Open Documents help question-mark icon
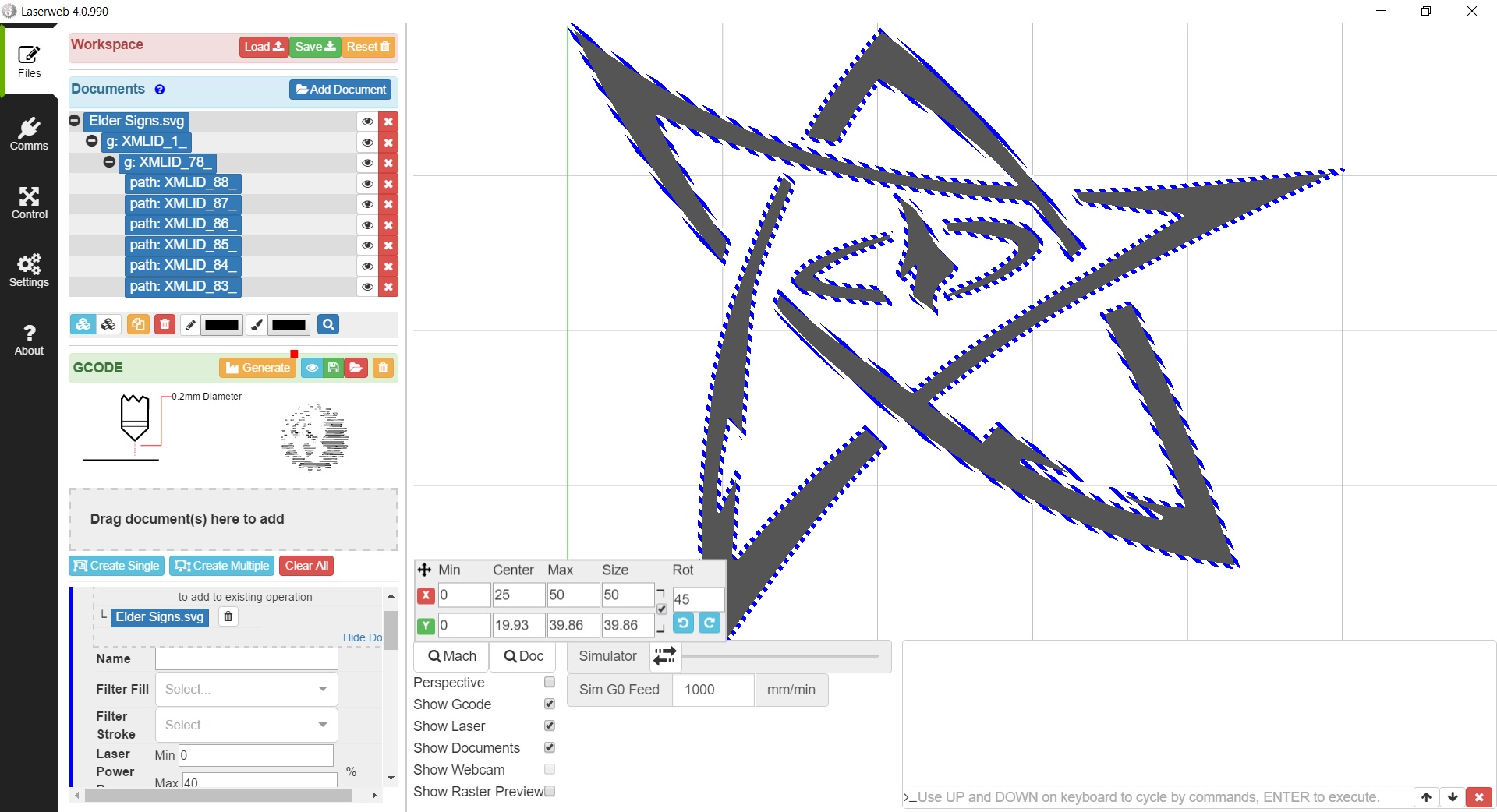This screenshot has height=812, width=1497. [x=160, y=90]
